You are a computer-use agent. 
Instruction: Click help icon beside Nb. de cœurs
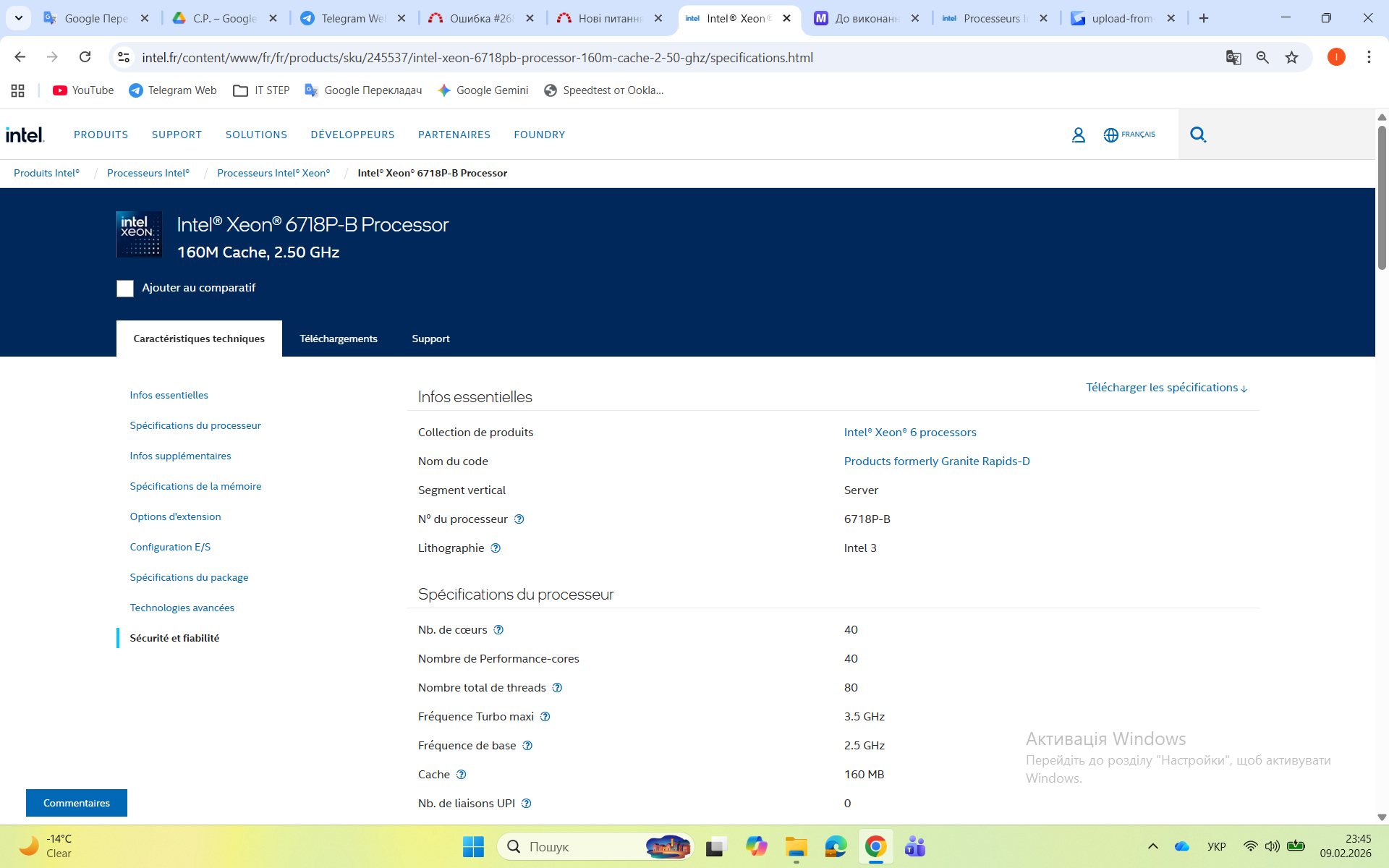pyautogui.click(x=498, y=630)
